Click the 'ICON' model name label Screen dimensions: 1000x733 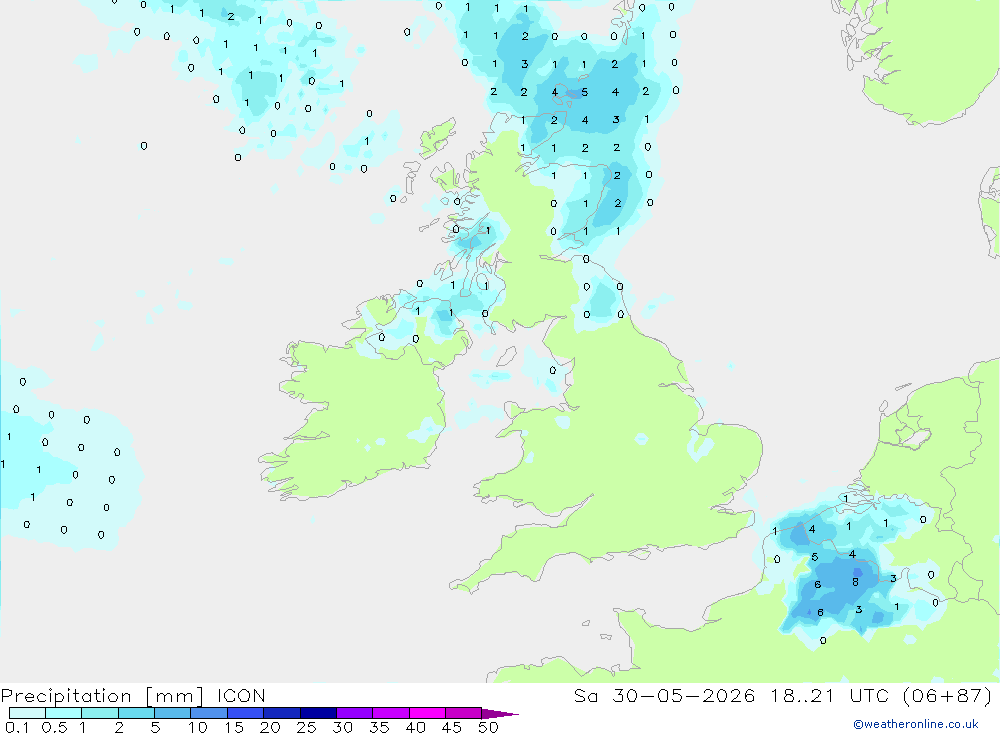[241, 695]
